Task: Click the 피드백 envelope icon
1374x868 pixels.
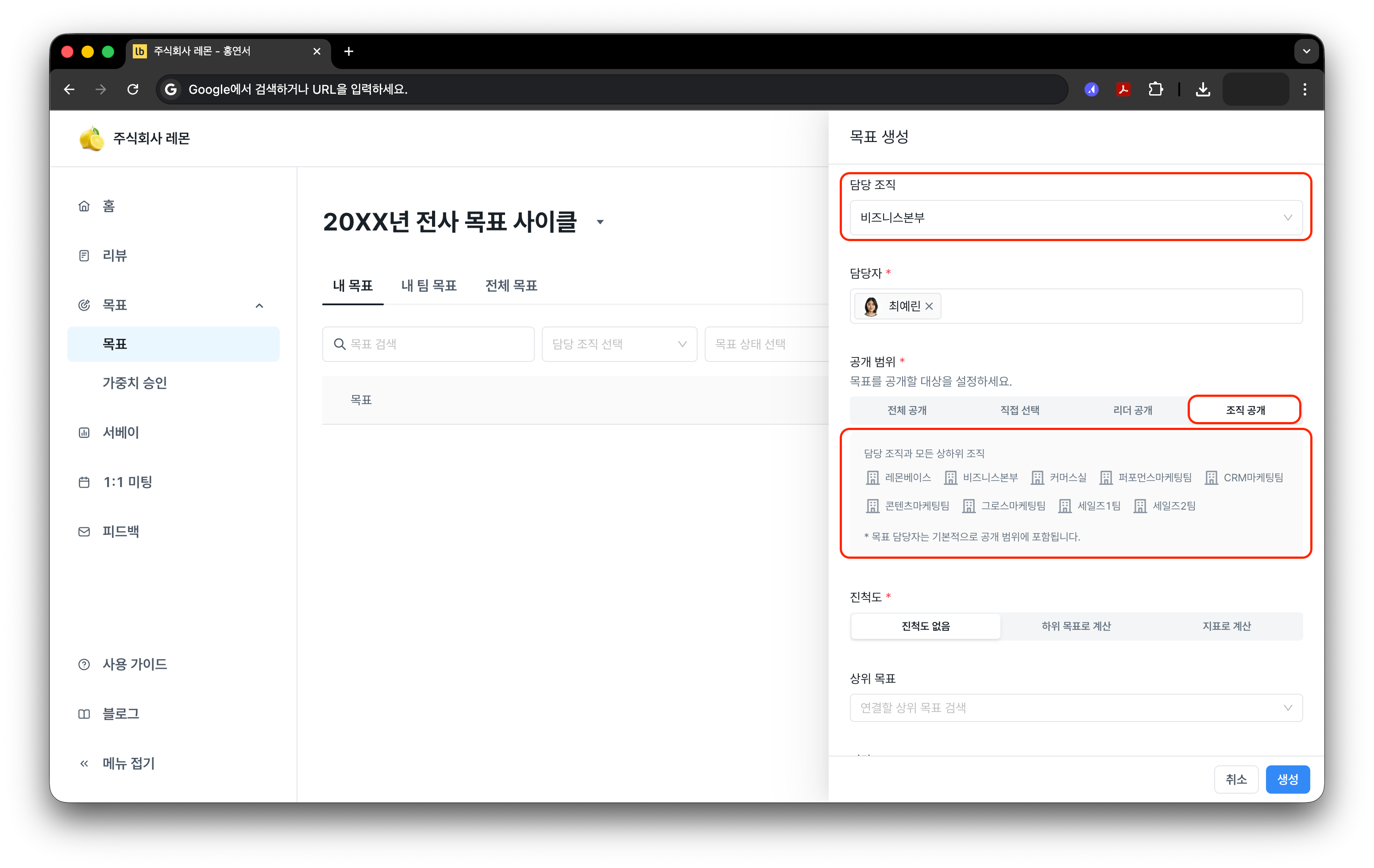Action: coord(84,531)
